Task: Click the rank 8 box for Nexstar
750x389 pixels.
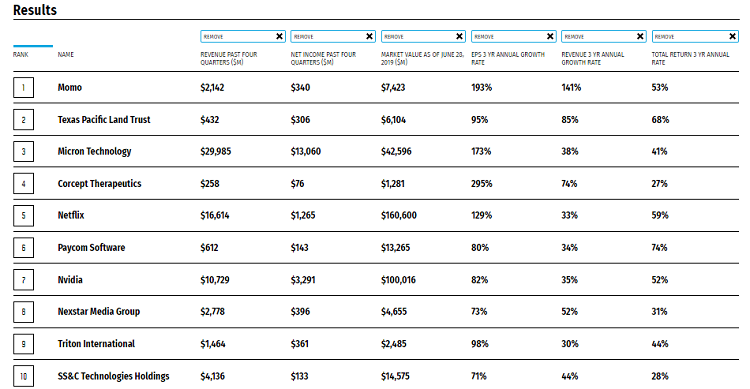Action: click(x=23, y=312)
